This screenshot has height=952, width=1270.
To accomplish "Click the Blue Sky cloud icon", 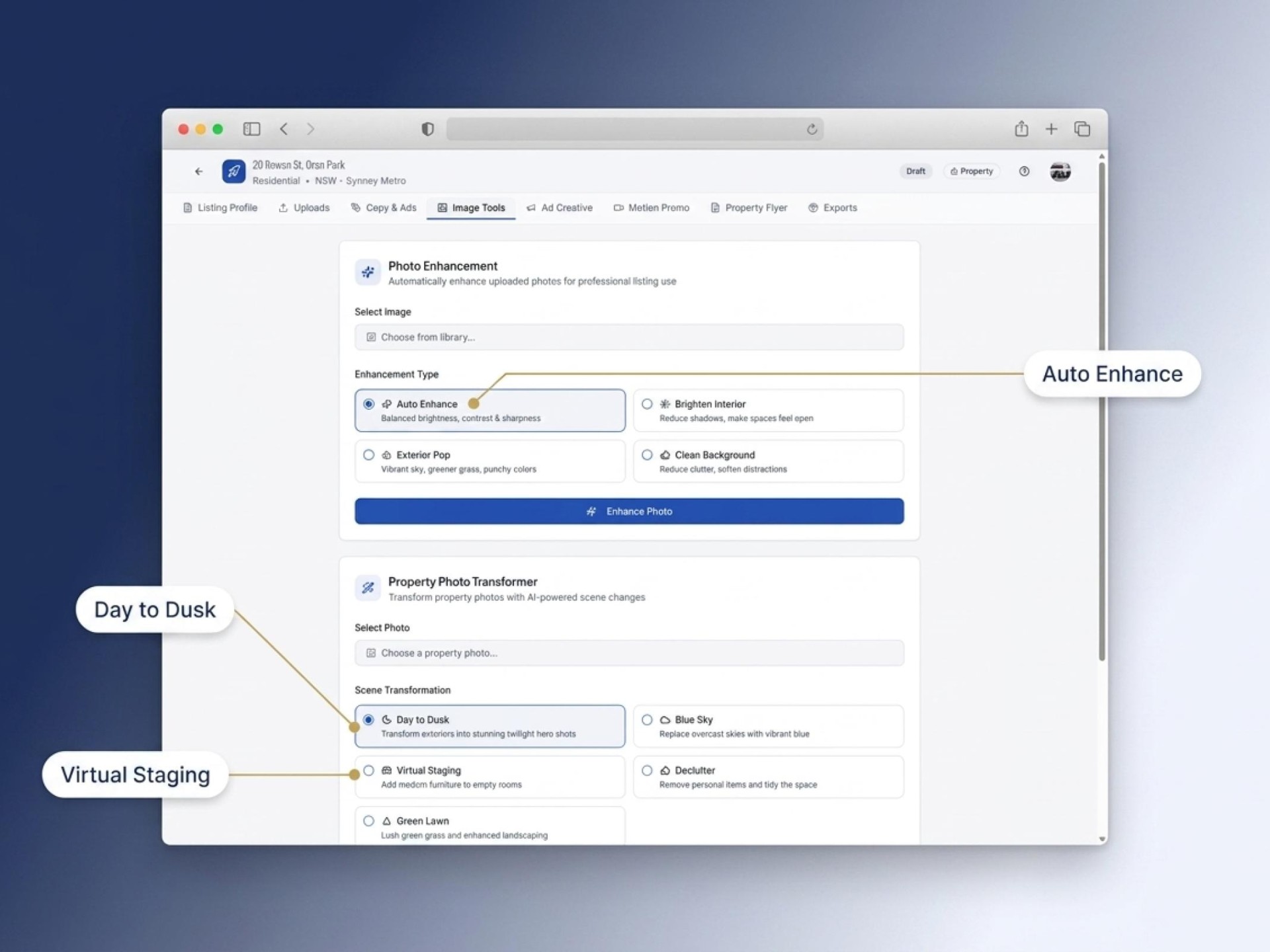I will pos(665,719).
